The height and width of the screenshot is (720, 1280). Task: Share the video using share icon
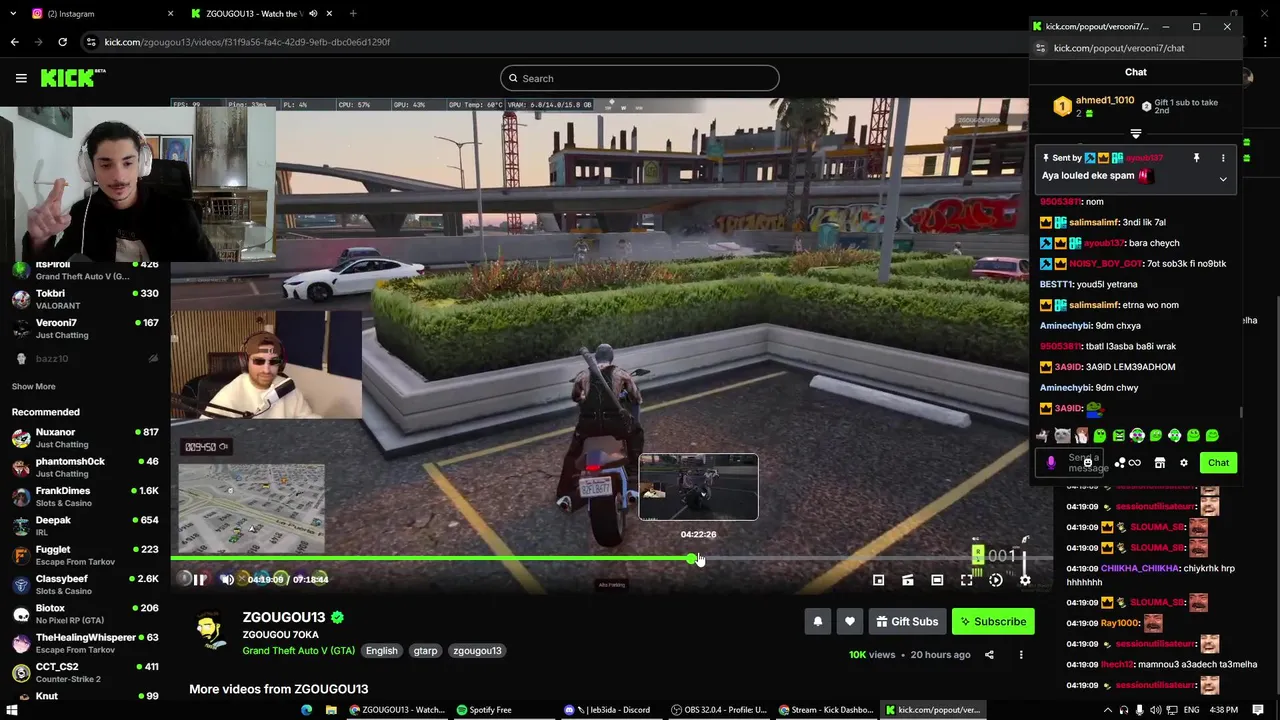989,655
